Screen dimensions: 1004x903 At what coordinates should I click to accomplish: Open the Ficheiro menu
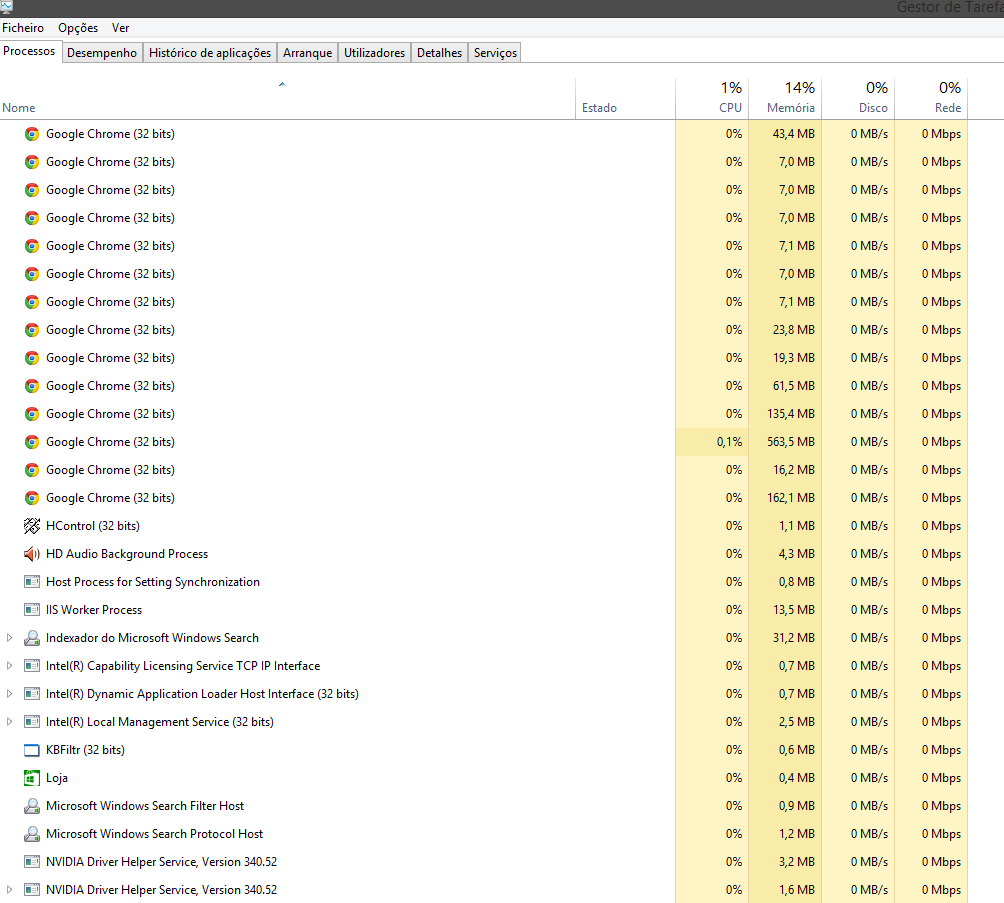point(23,28)
